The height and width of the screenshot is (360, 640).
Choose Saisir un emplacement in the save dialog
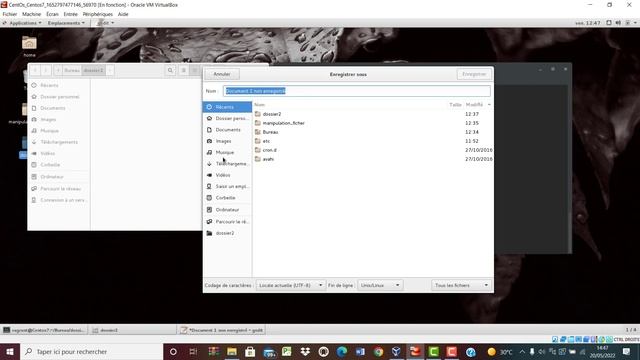[x=227, y=187]
